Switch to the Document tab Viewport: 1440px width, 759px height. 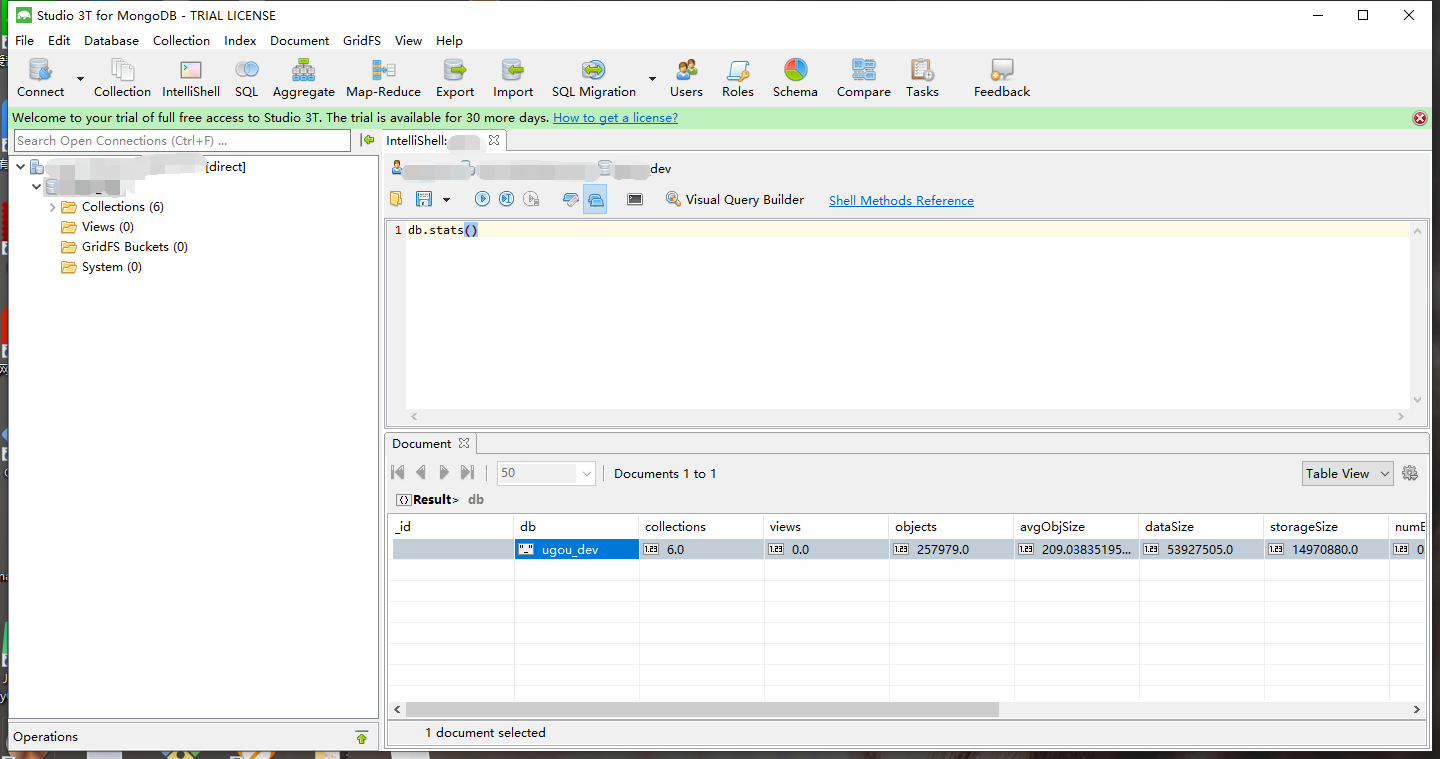pos(421,443)
